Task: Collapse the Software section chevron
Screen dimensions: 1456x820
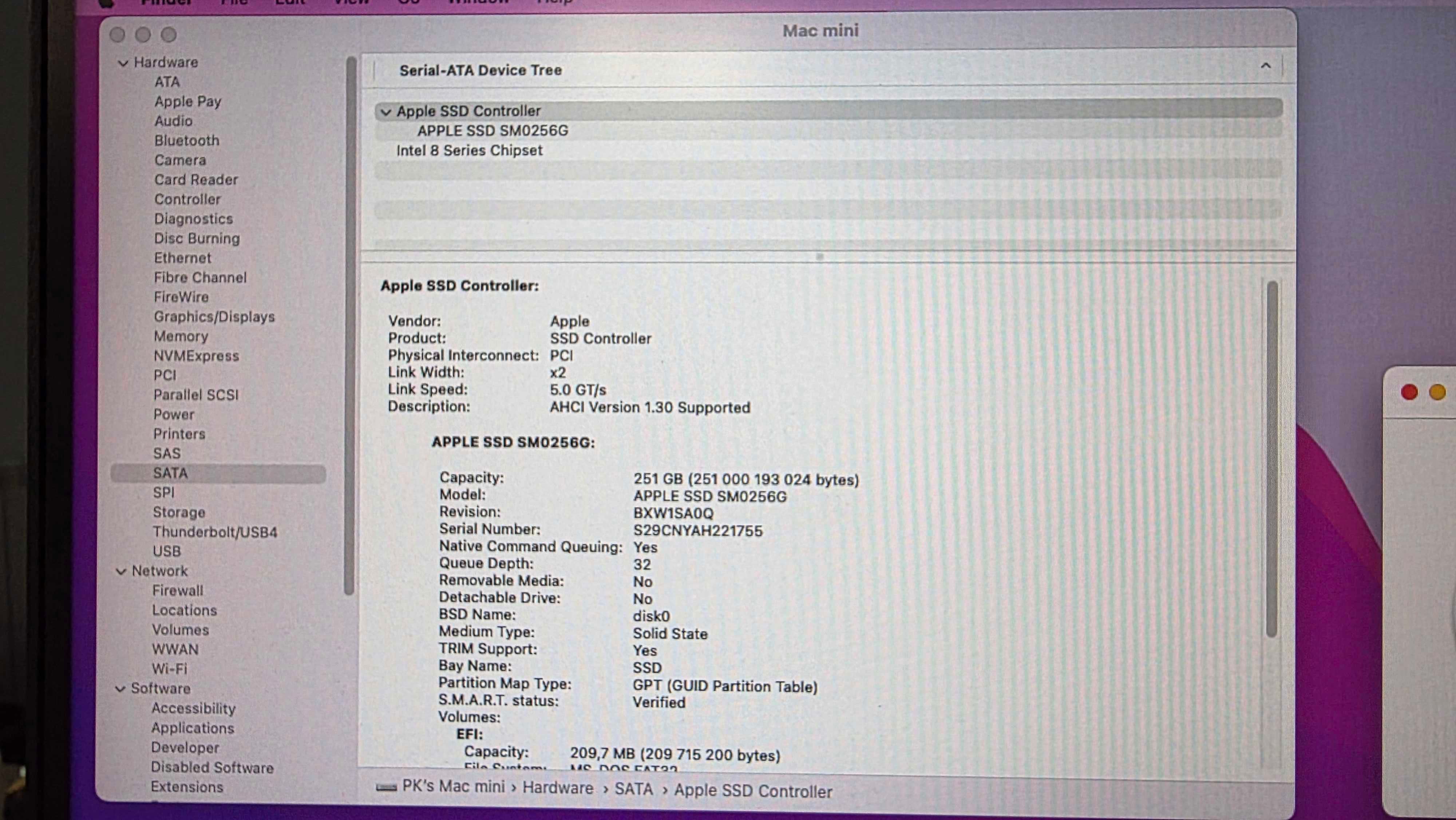Action: pos(120,689)
